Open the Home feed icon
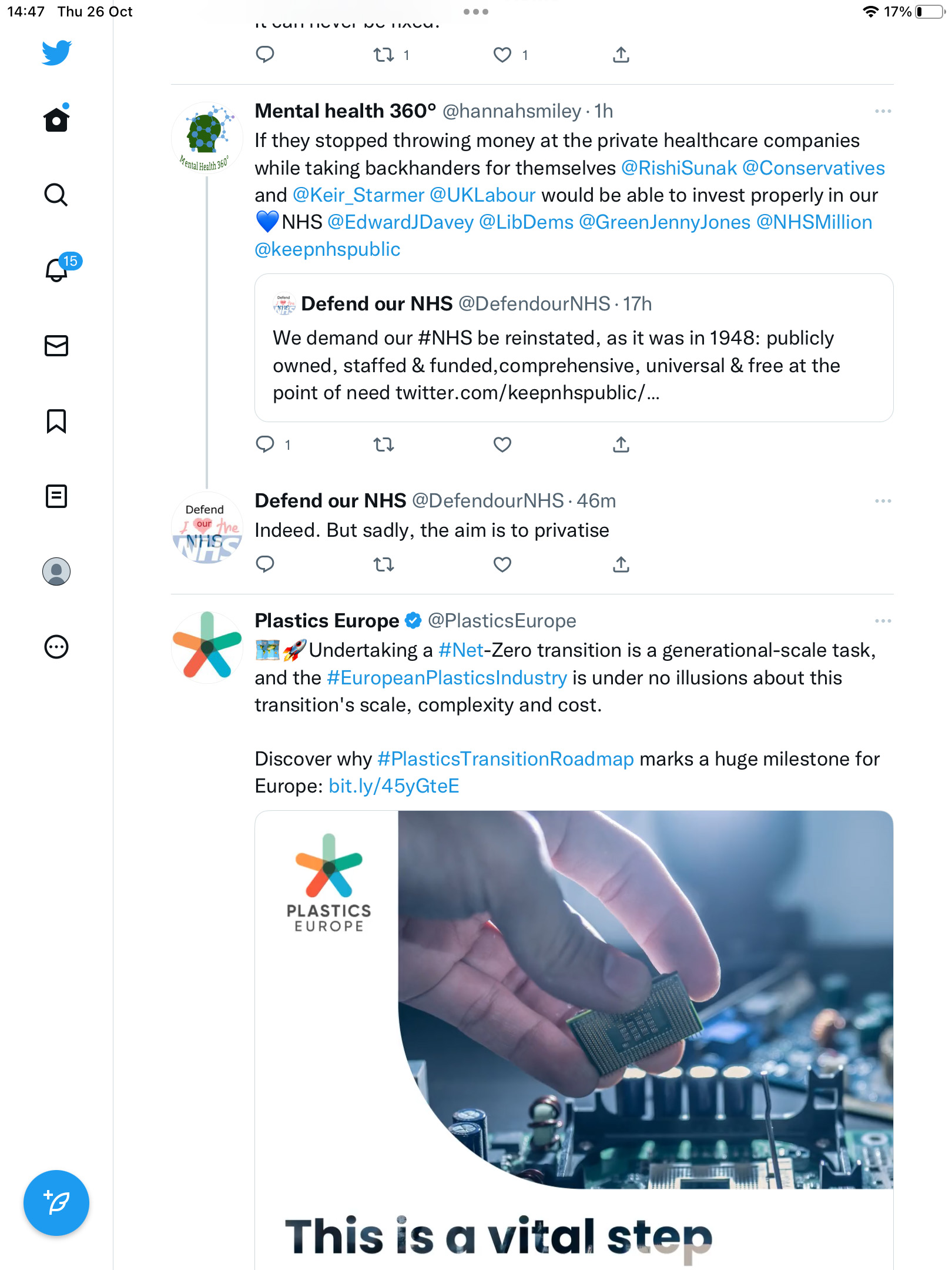 tap(56, 119)
